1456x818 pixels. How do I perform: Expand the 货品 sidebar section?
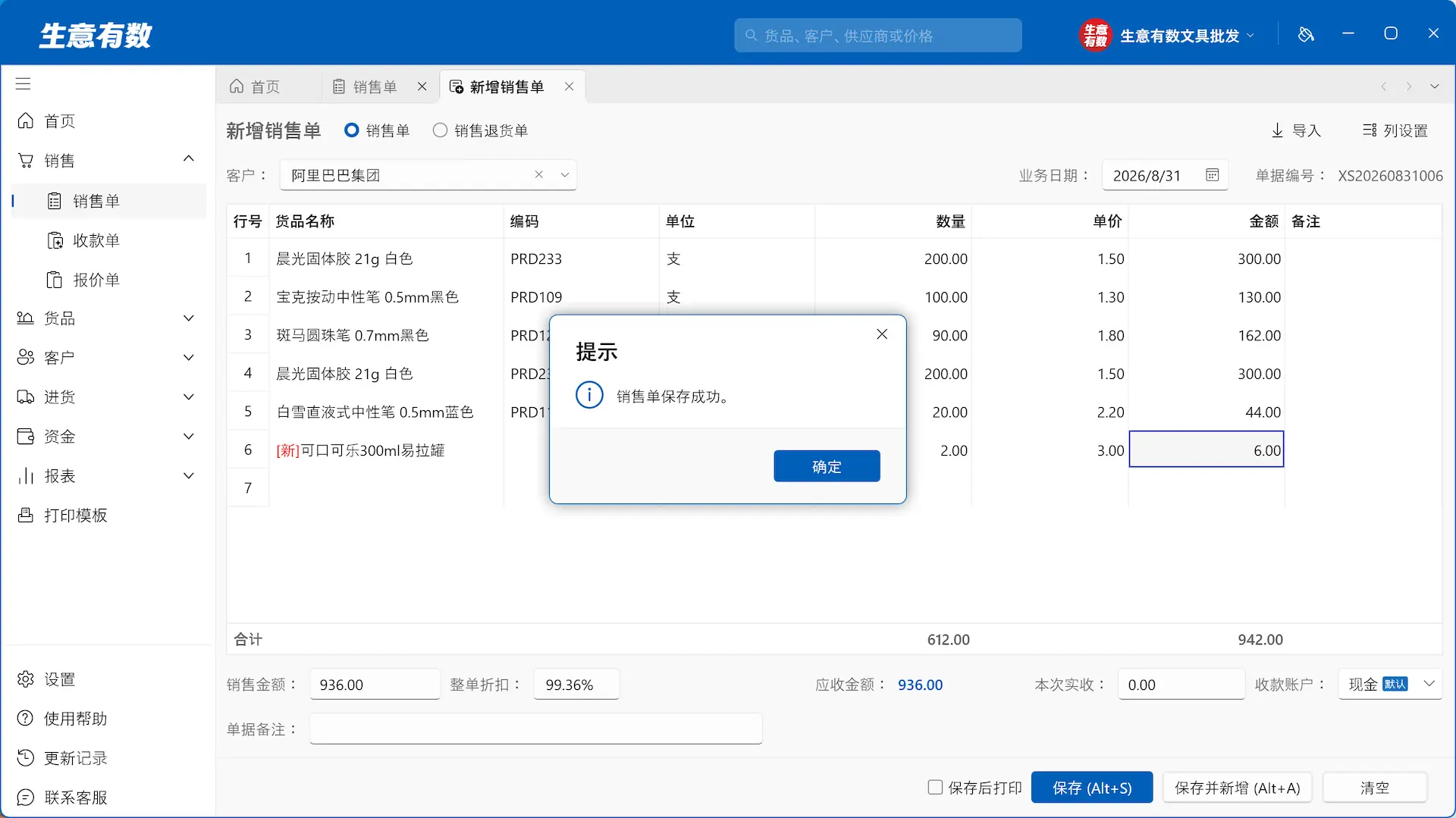point(189,318)
